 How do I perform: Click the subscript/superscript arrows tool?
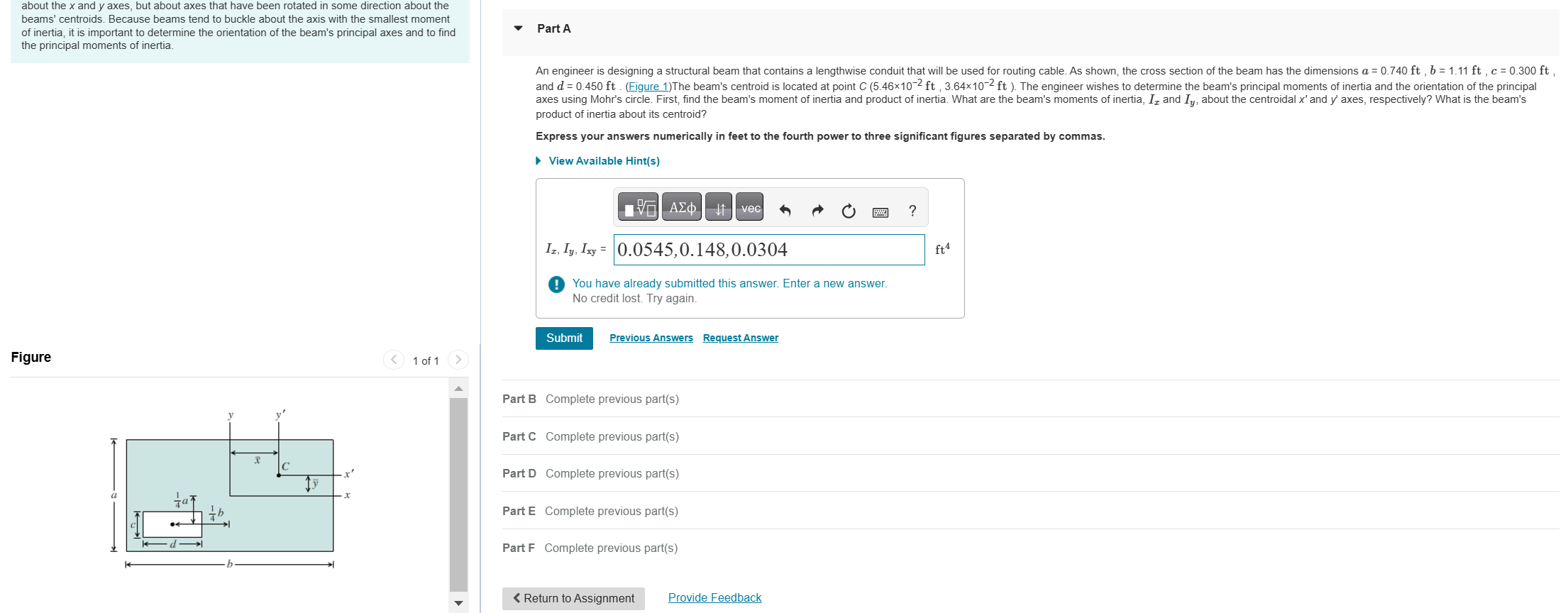point(719,207)
